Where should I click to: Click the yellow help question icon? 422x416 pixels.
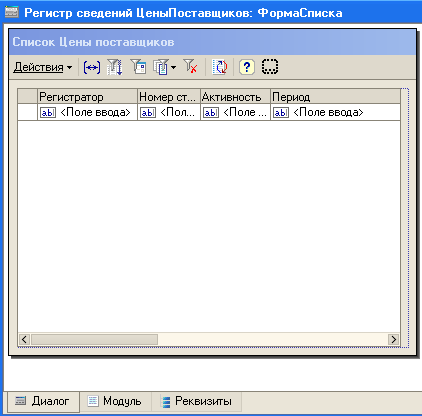coord(247,67)
